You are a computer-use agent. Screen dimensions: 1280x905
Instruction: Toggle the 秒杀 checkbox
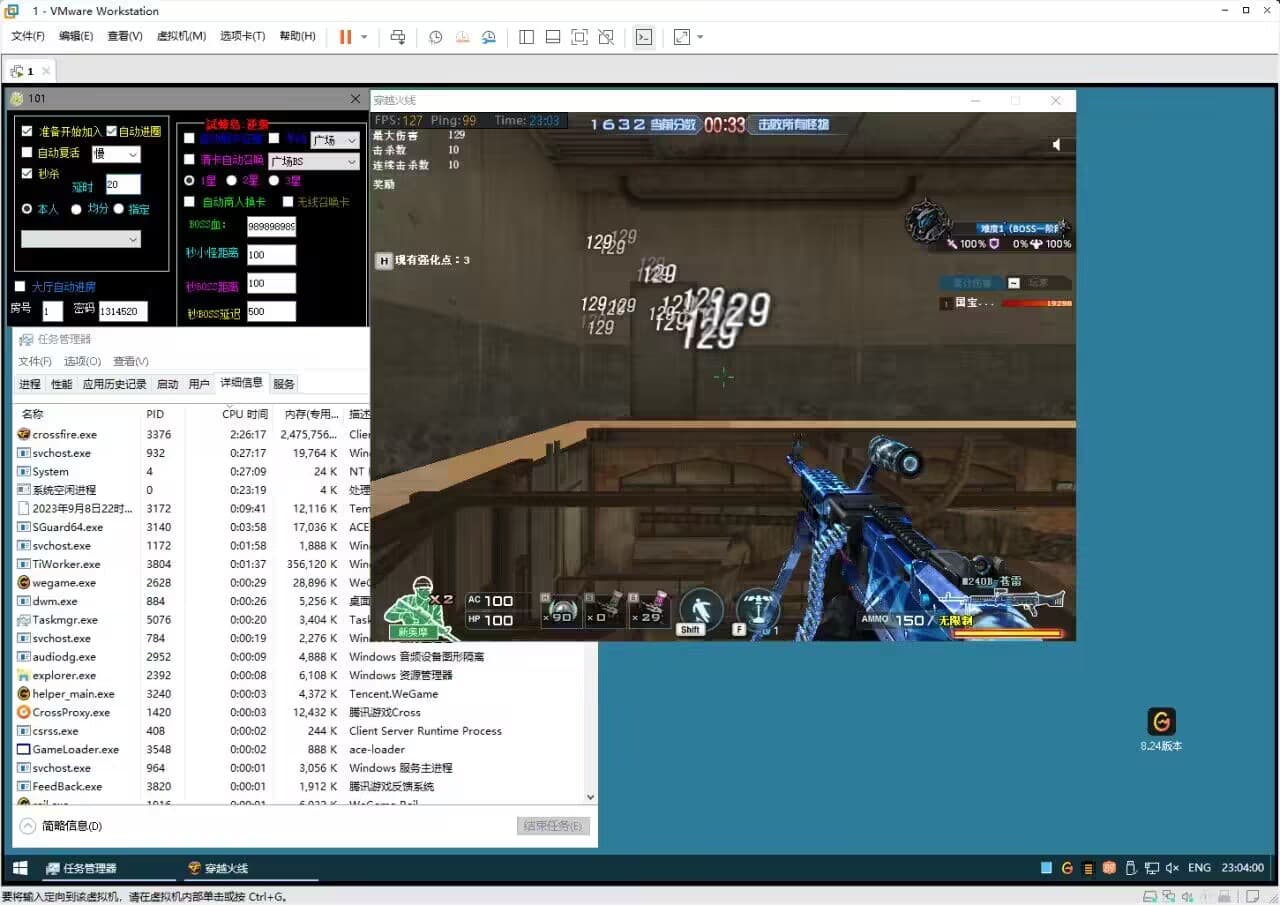[27, 173]
